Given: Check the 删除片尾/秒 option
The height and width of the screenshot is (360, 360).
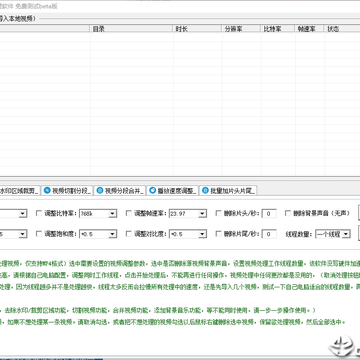Looking at the screenshot, I should click(x=219, y=234).
